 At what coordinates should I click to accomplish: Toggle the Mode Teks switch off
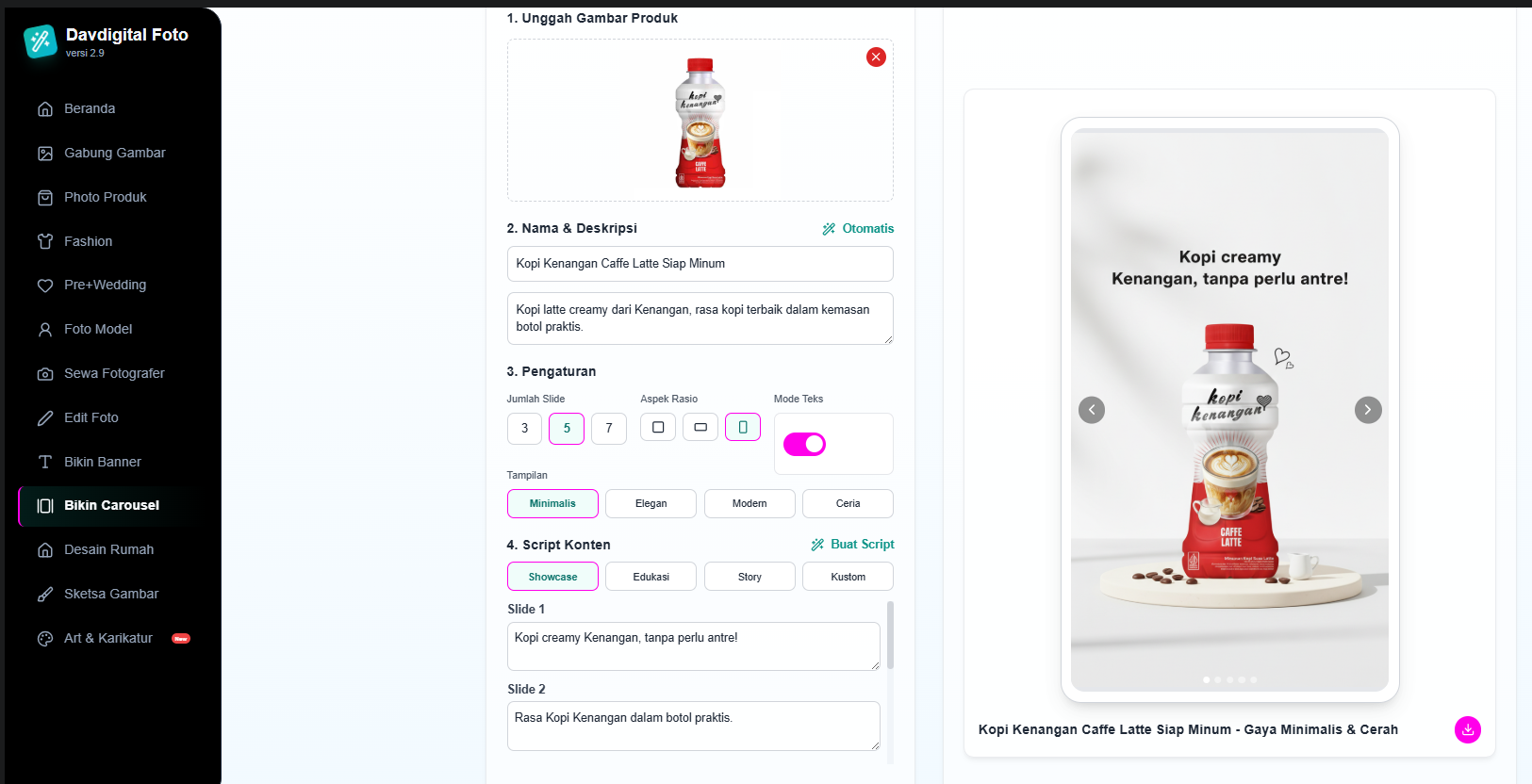pyautogui.click(x=804, y=444)
